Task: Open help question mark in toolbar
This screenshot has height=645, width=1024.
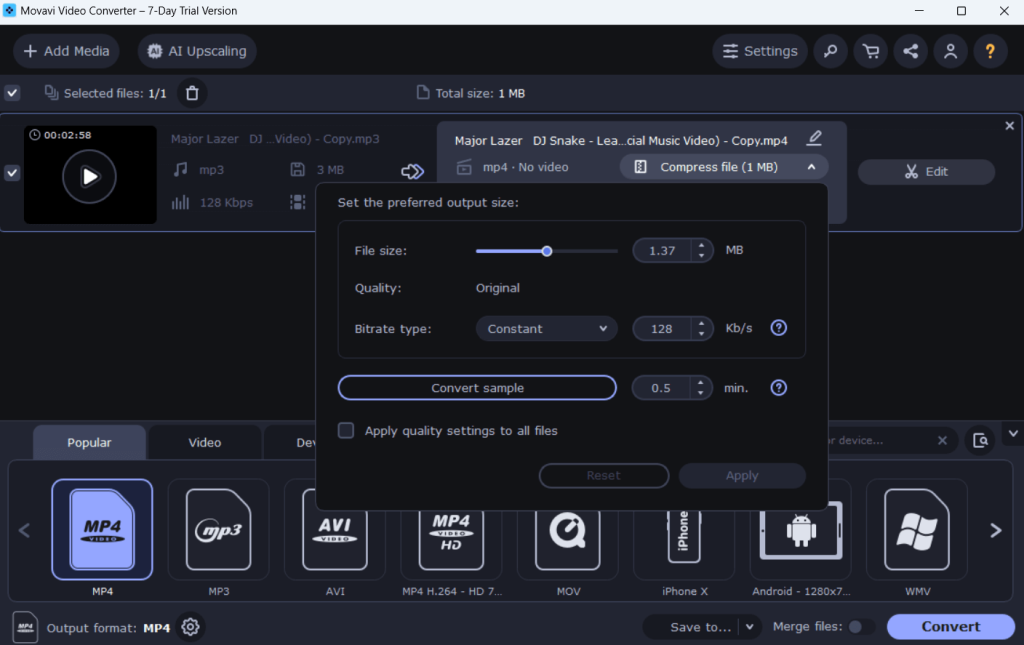Action: pos(990,51)
